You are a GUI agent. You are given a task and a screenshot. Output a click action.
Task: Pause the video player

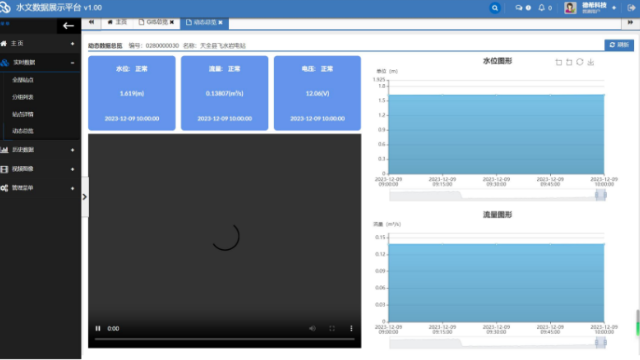98,328
